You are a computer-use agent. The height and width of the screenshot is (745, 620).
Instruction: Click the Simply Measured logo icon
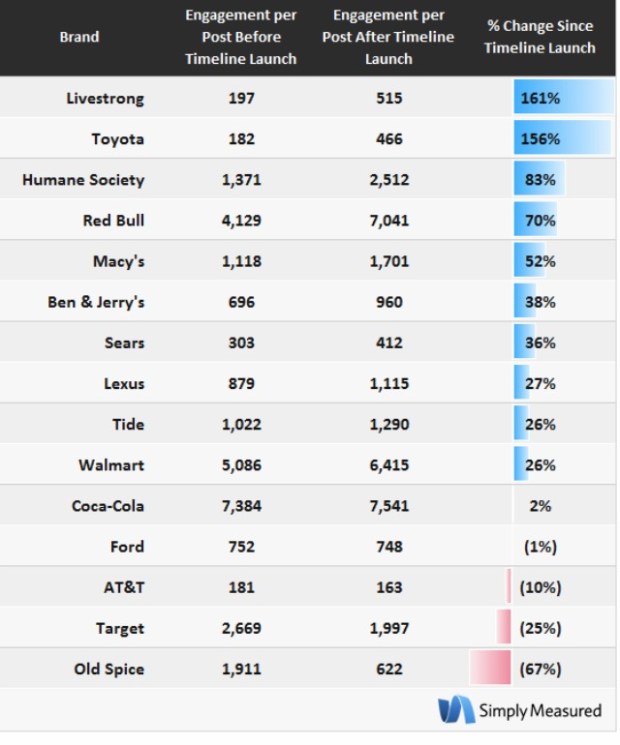click(456, 709)
